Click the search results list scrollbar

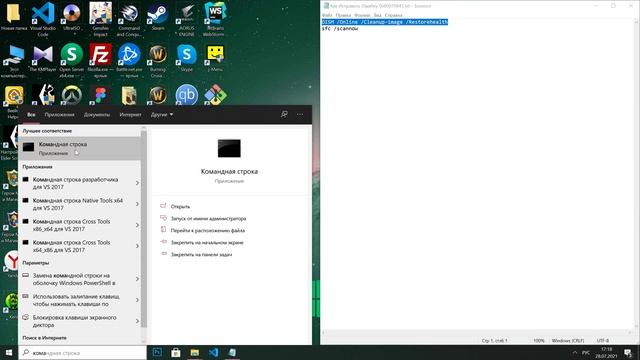click(144, 229)
